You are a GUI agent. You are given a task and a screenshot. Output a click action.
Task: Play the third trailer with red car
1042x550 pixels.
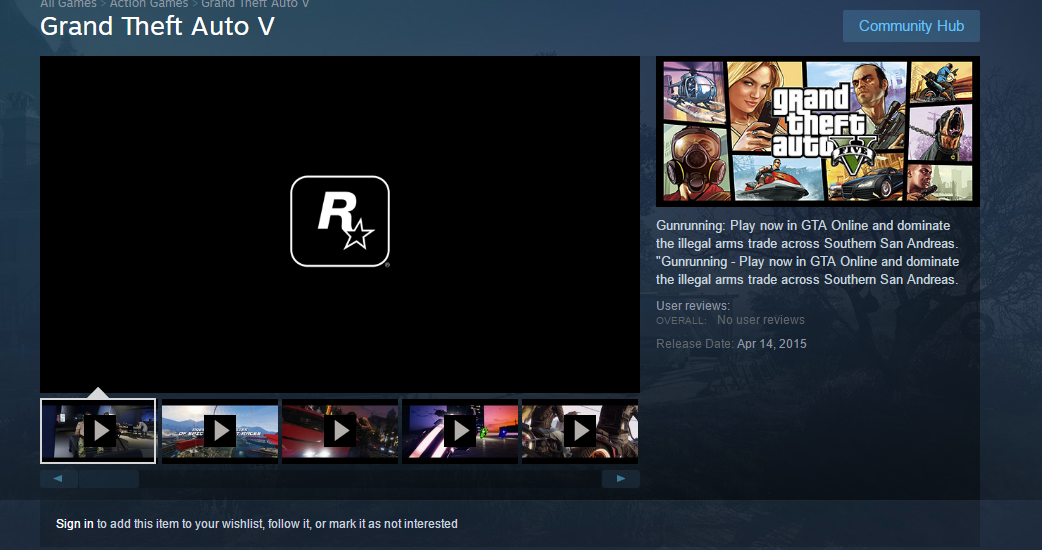pos(340,431)
